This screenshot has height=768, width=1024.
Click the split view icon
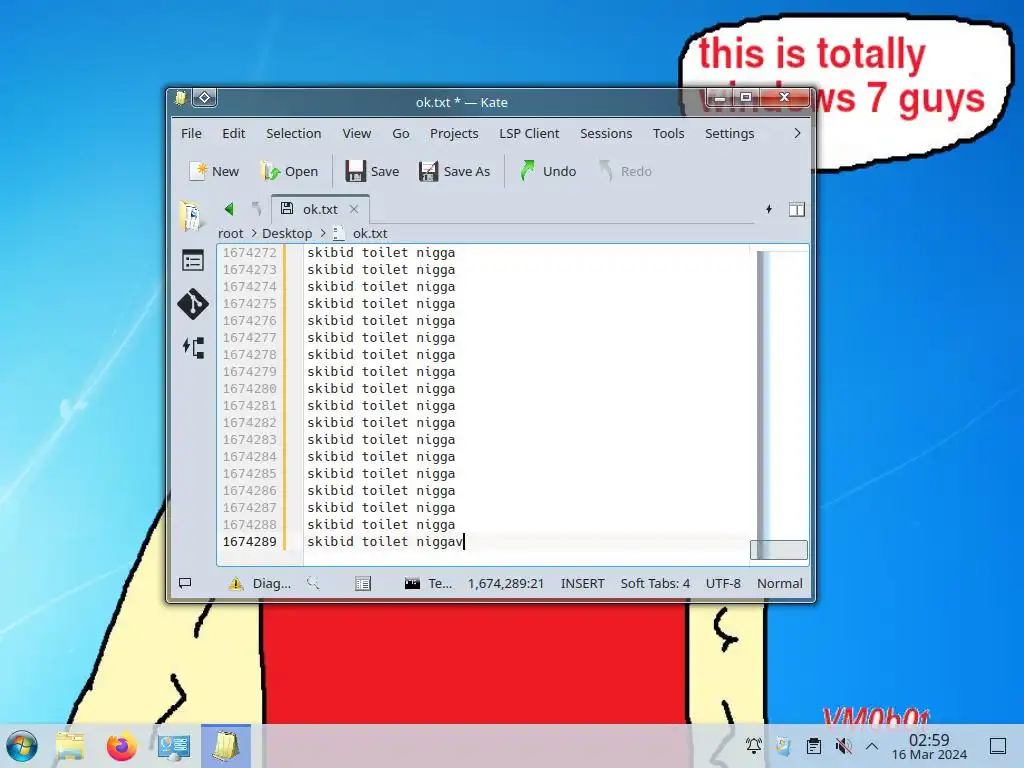[797, 210]
